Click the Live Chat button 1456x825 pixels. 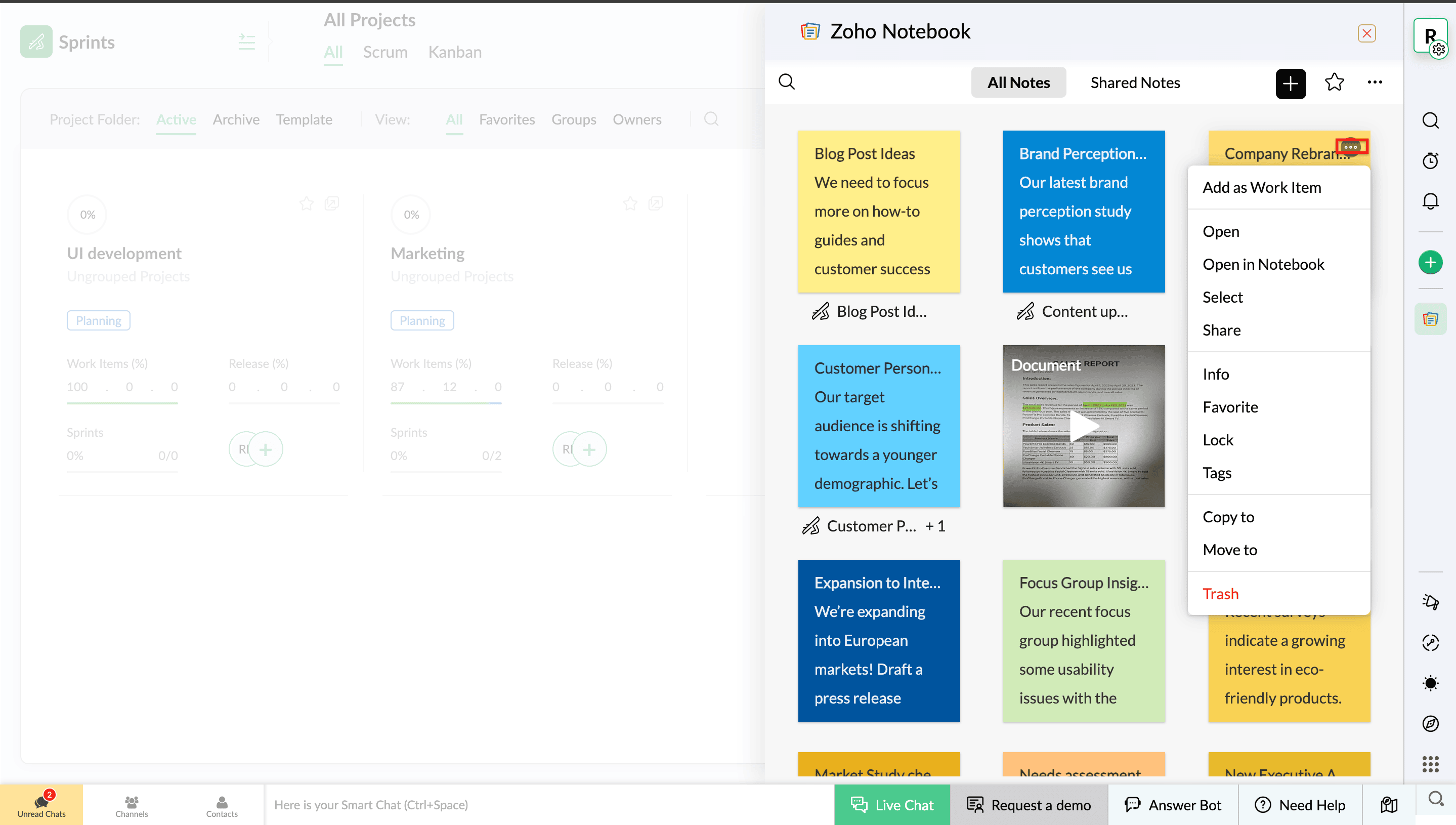[x=892, y=805]
